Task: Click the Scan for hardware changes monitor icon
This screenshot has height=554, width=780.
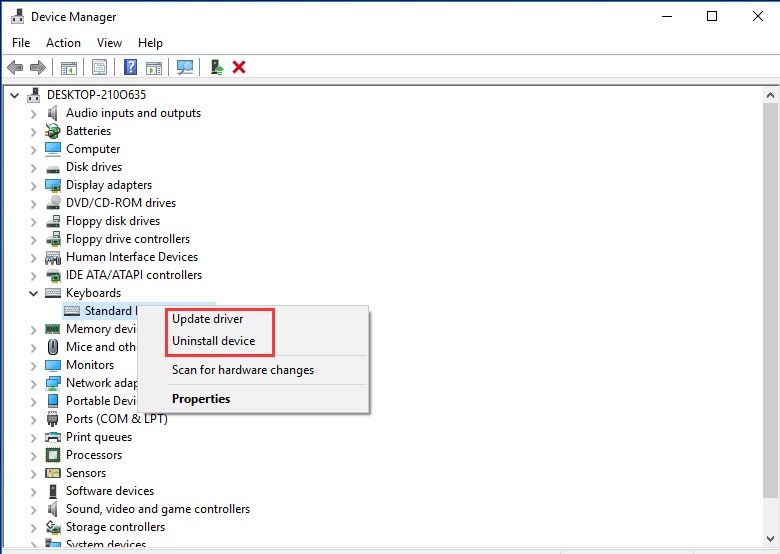Action: pos(185,67)
